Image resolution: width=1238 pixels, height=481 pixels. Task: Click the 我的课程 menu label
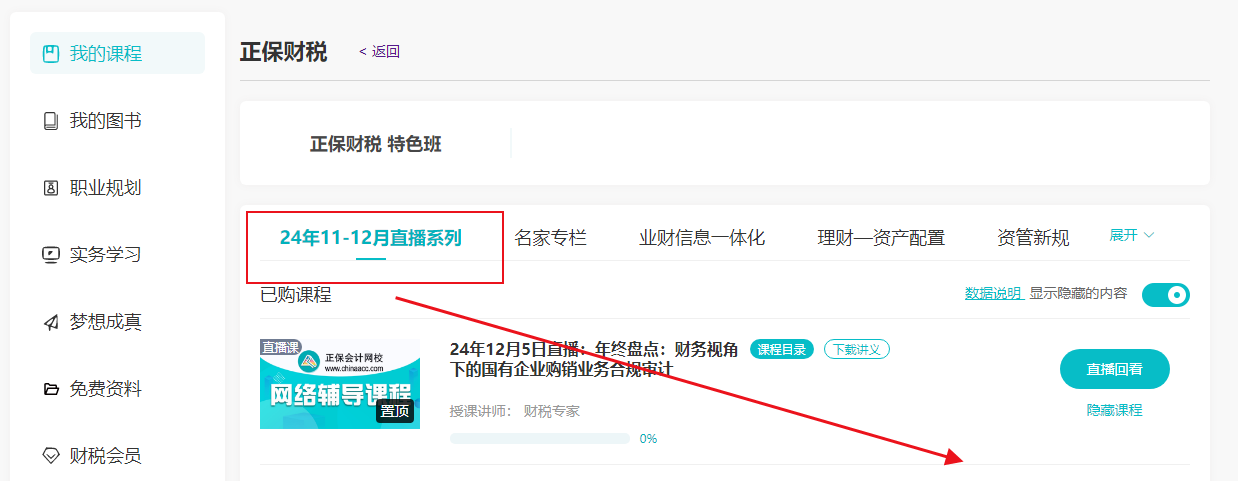[106, 54]
